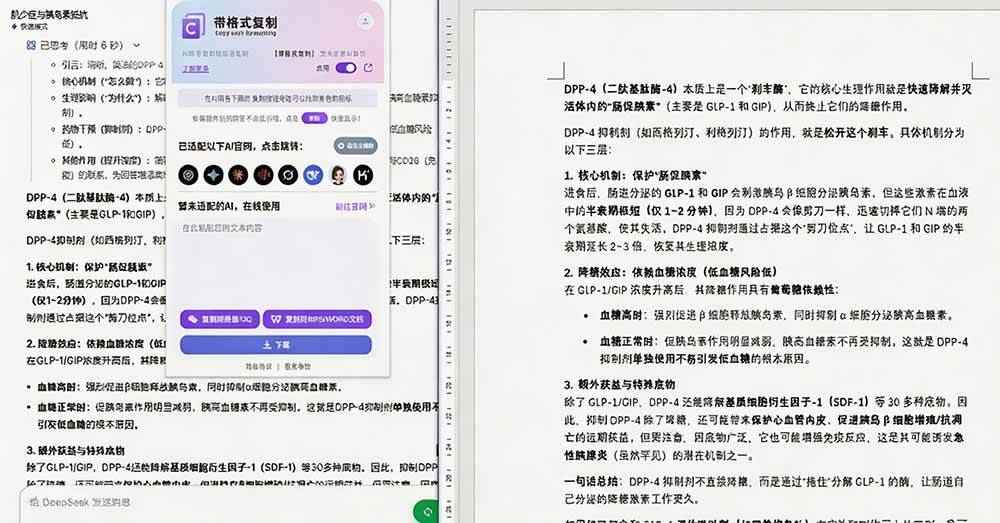The image size is (1000, 523).
Task: Open the orange starburst Claude AI icon
Action: click(238, 175)
